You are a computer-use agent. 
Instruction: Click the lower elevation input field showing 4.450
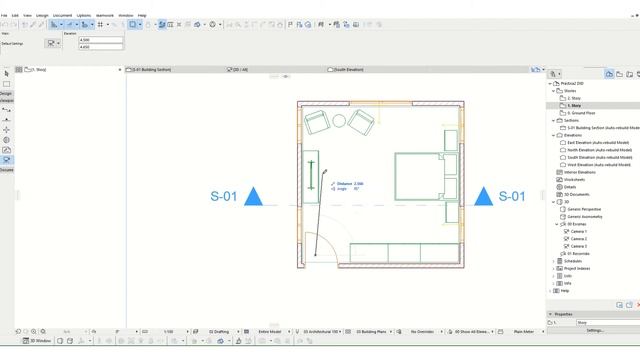click(x=100, y=47)
